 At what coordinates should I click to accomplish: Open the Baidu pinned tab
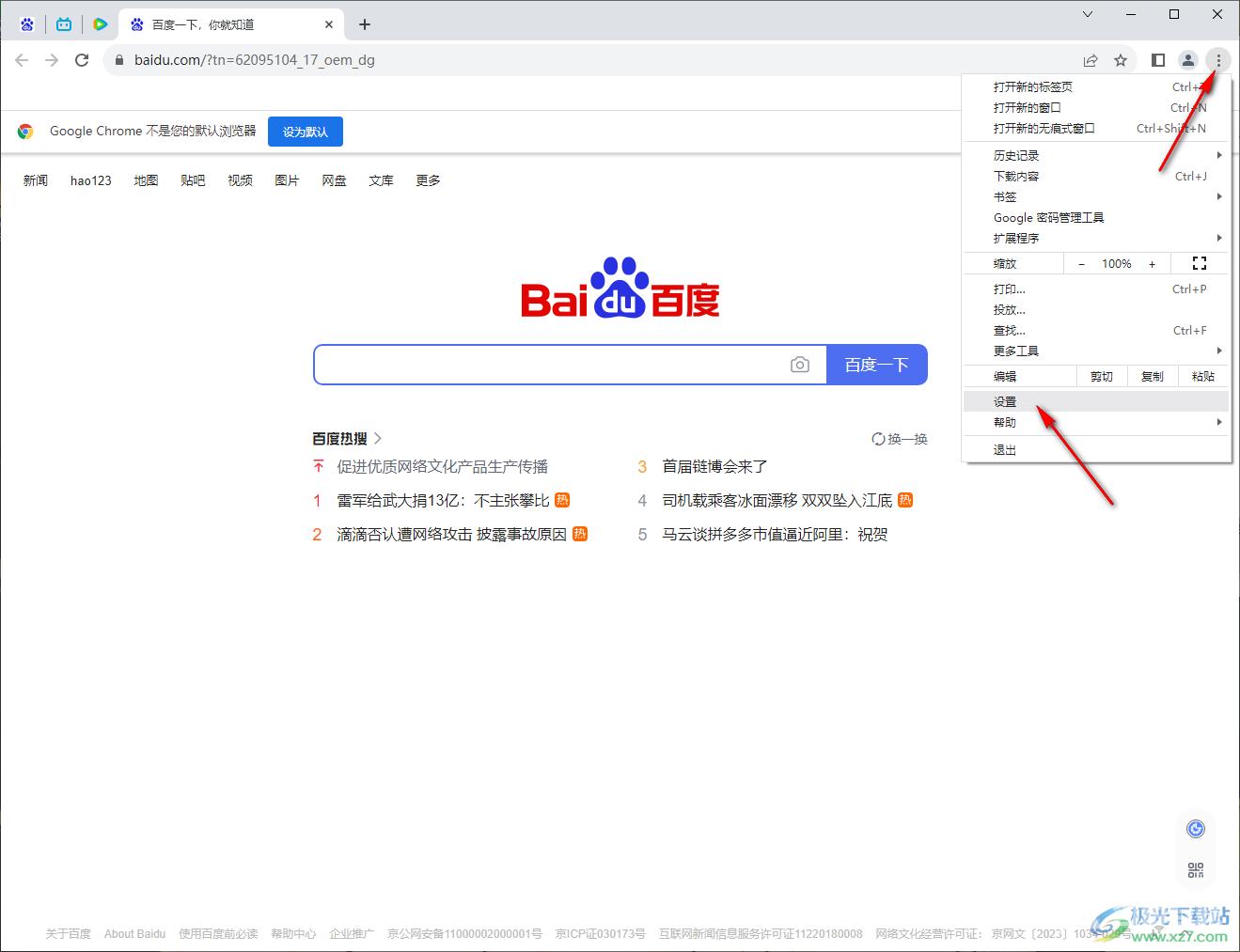click(27, 24)
